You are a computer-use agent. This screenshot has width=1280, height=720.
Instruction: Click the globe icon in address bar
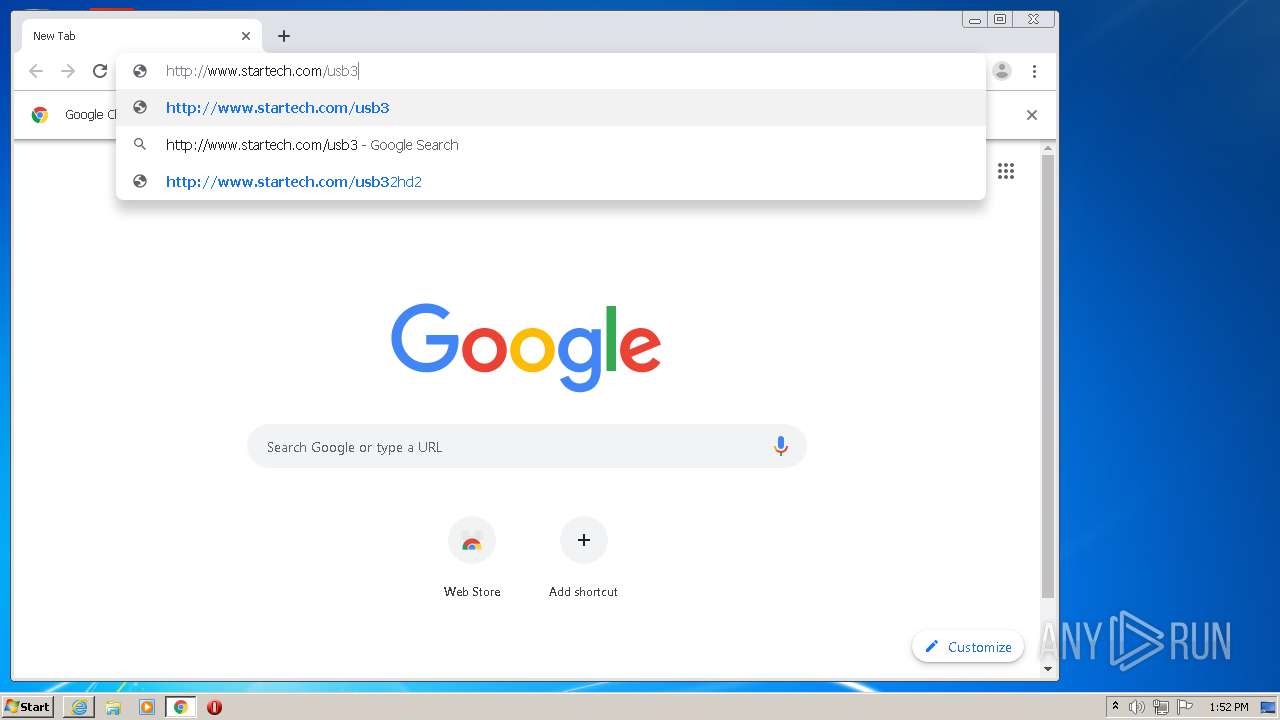pyautogui.click(x=140, y=71)
